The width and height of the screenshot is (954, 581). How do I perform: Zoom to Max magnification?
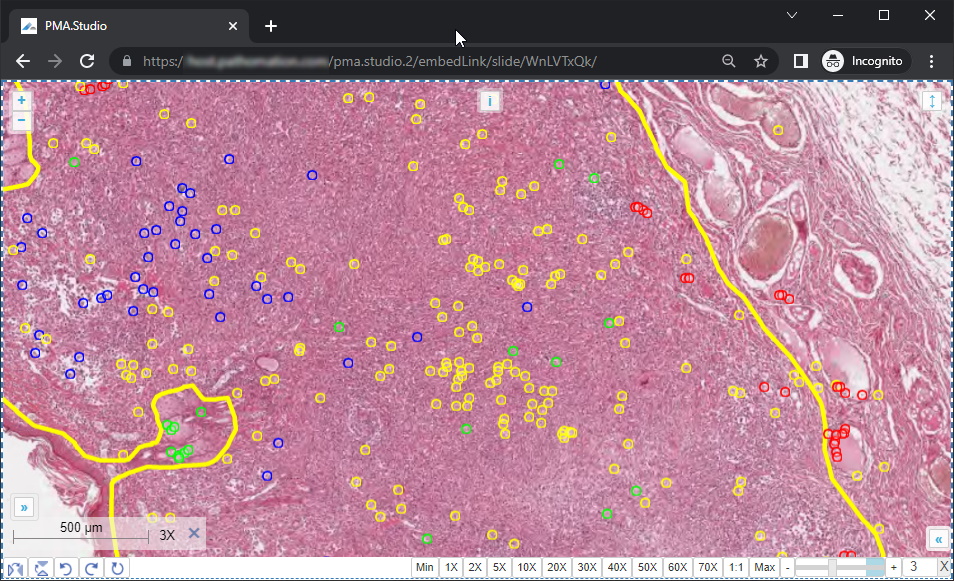tap(765, 568)
